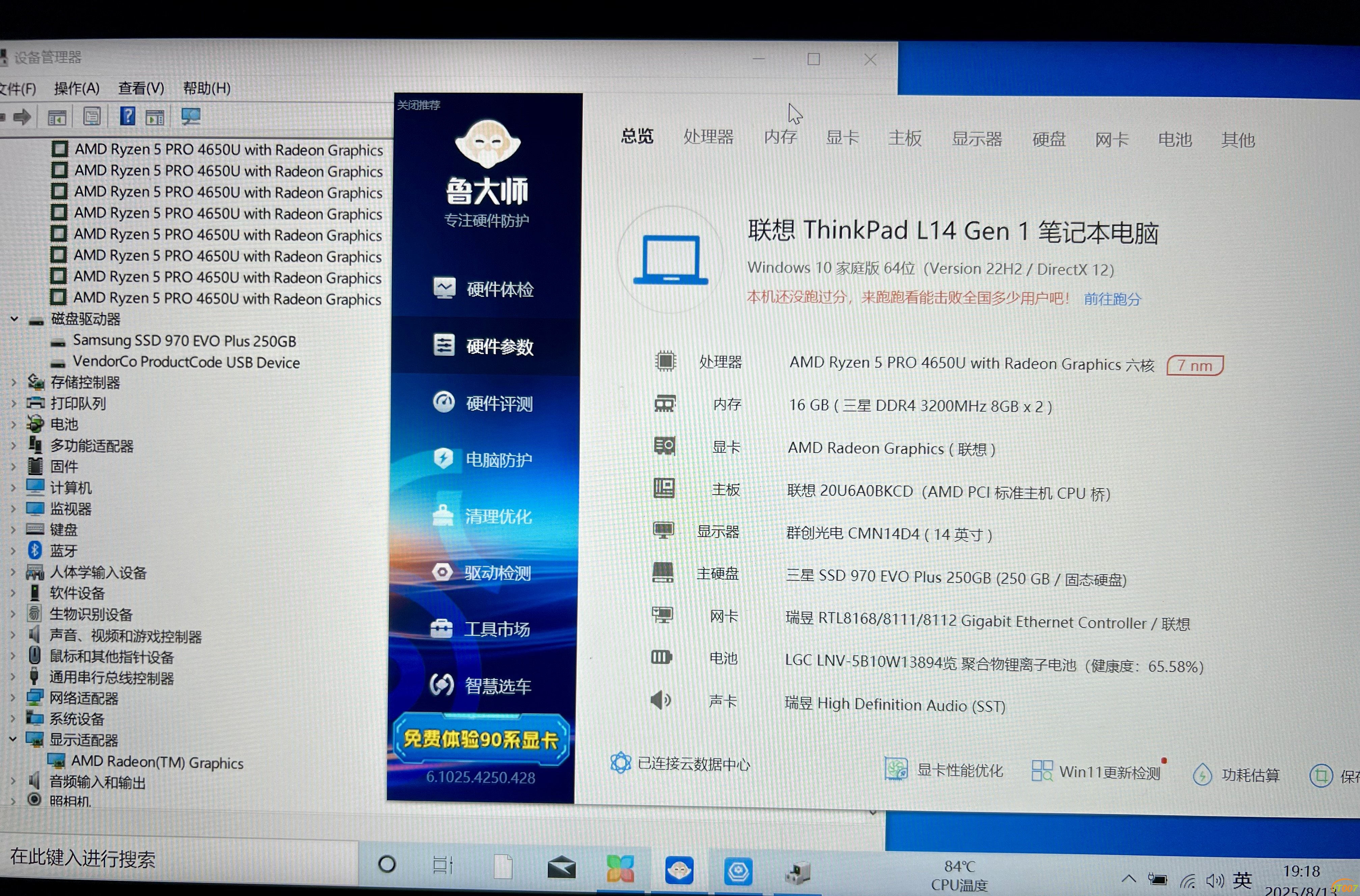Expand the 蓝牙 tree node
The image size is (1360, 896).
[x=13, y=551]
